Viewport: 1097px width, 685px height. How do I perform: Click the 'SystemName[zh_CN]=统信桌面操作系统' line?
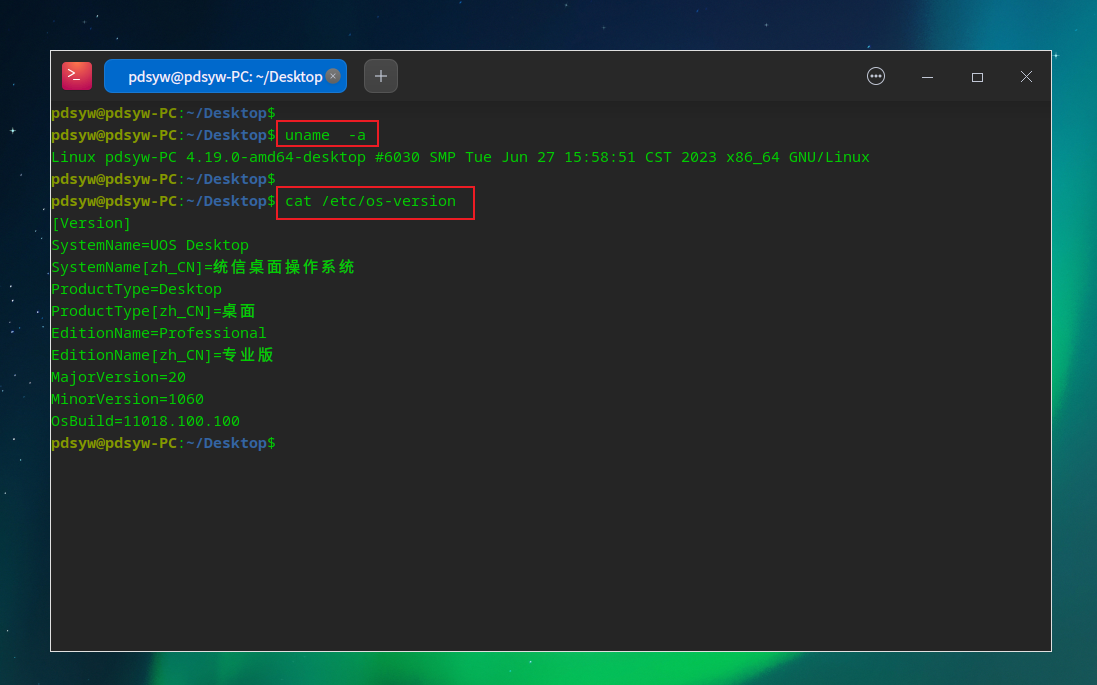tap(203, 267)
